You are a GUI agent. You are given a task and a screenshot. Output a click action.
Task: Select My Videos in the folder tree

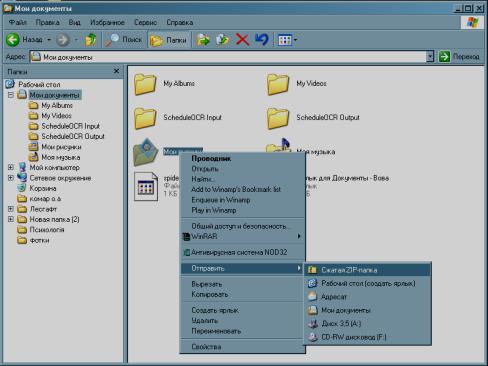(56, 116)
